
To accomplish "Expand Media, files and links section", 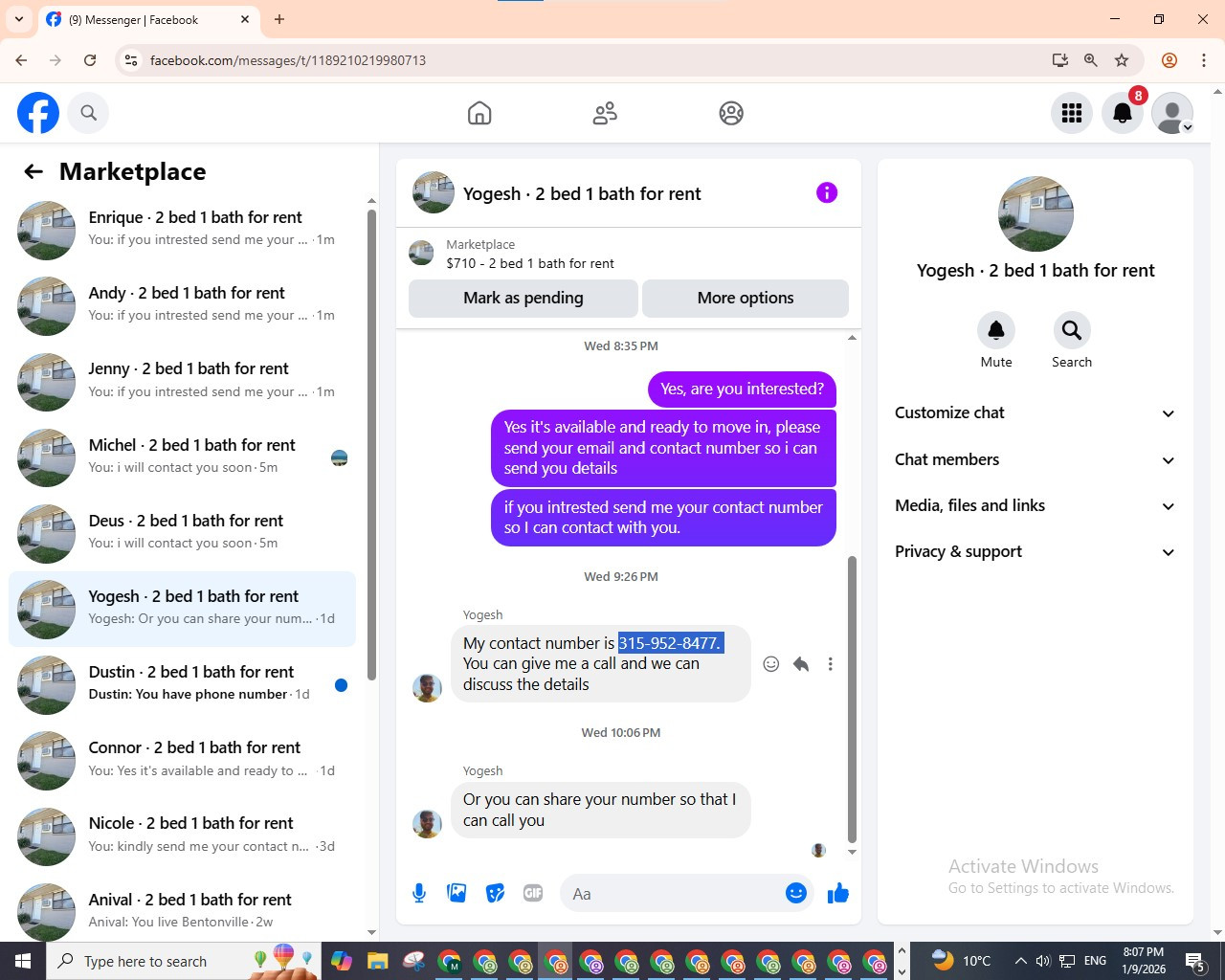I will click(1035, 505).
